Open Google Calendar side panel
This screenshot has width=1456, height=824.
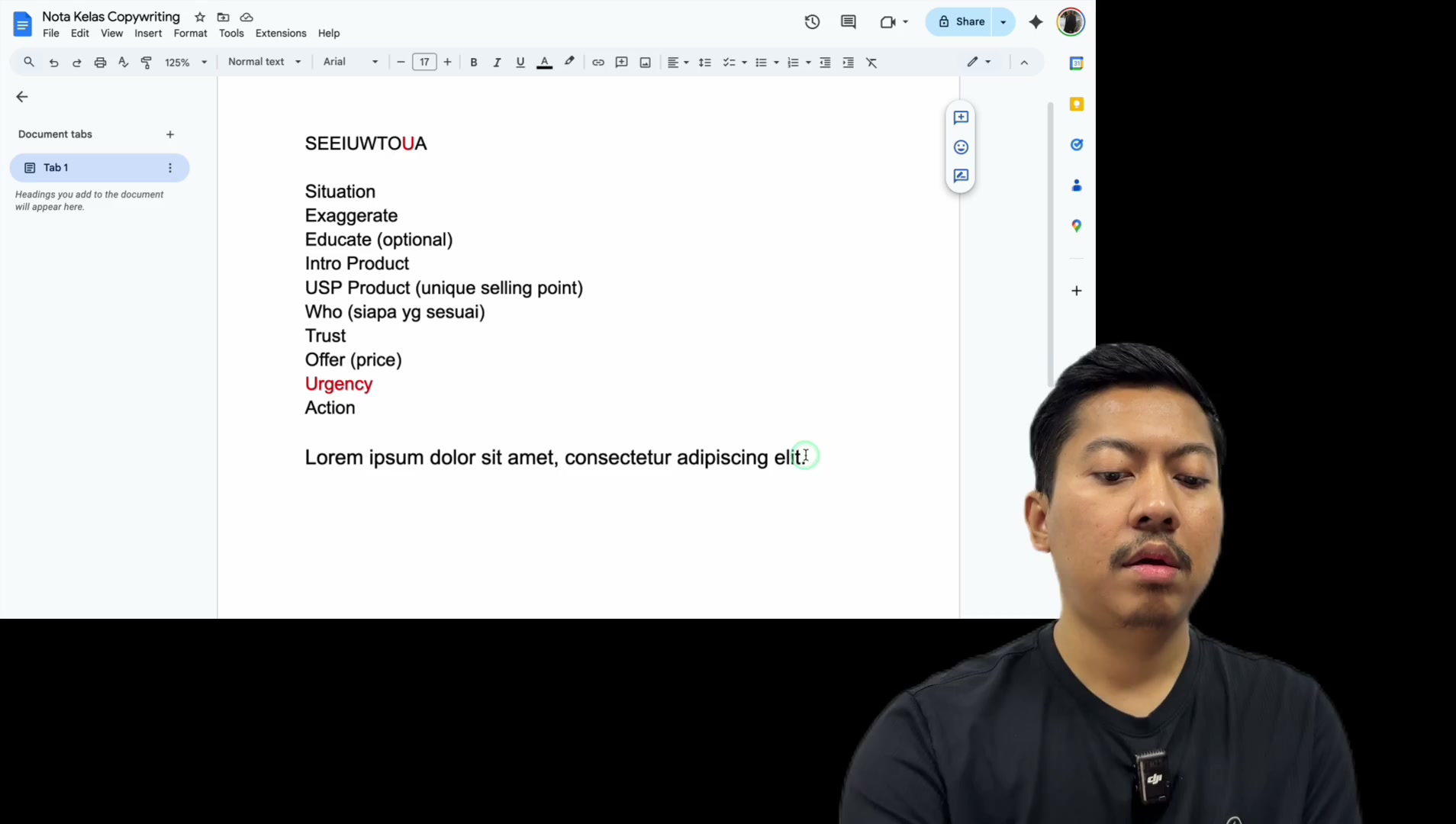[1076, 63]
